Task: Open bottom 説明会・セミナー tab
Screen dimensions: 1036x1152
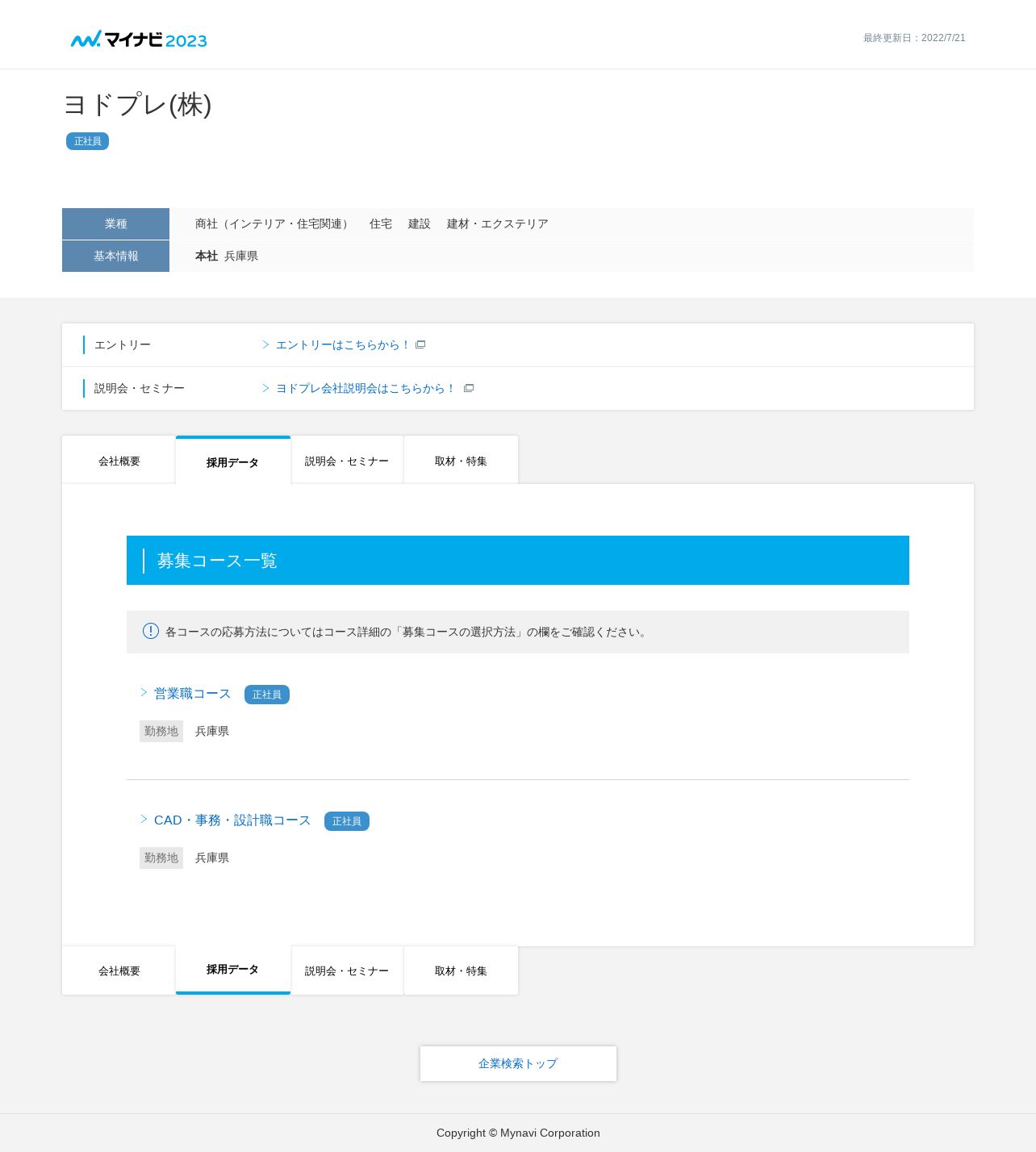Action: (x=347, y=970)
